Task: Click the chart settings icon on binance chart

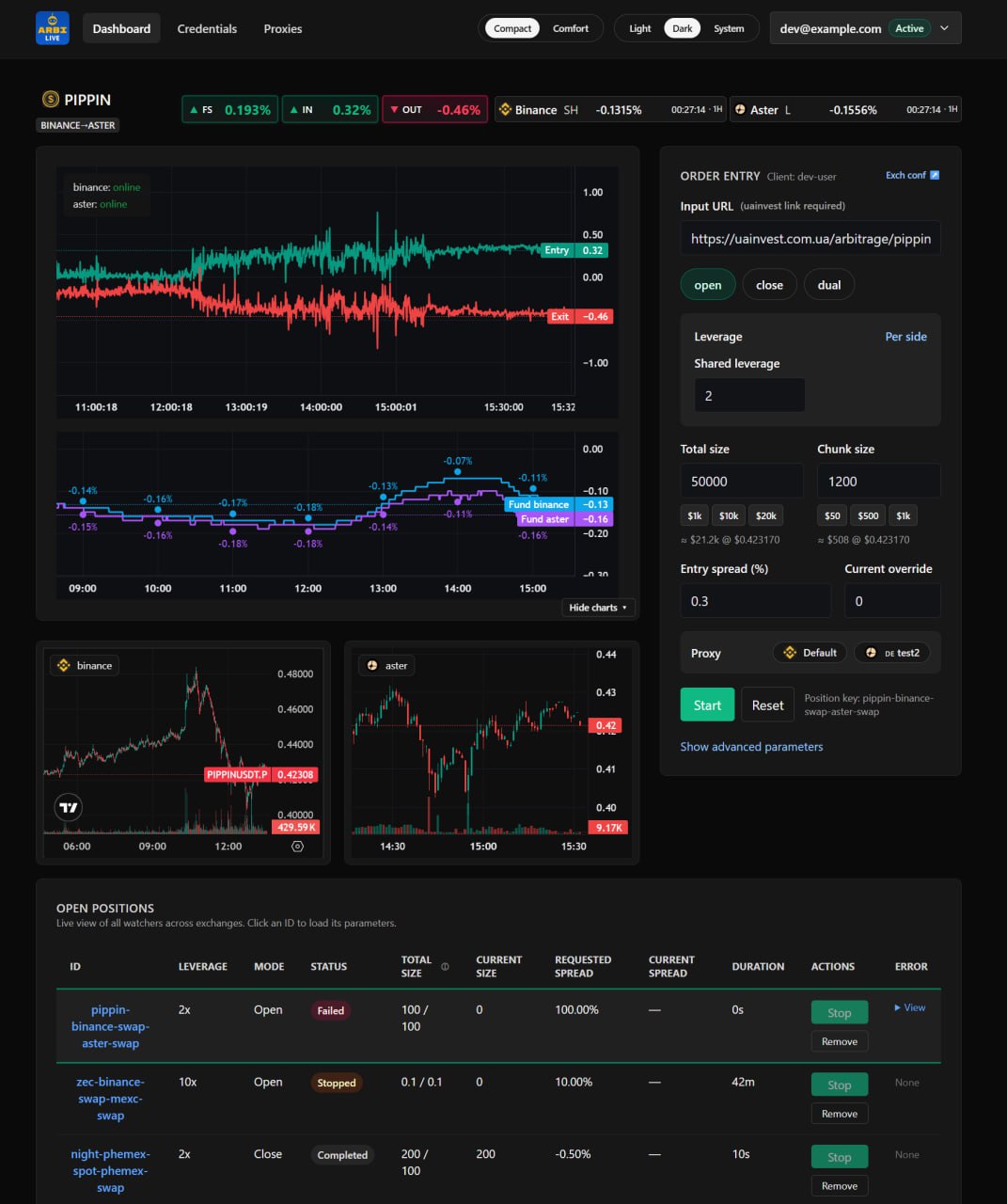Action: pyautogui.click(x=297, y=847)
